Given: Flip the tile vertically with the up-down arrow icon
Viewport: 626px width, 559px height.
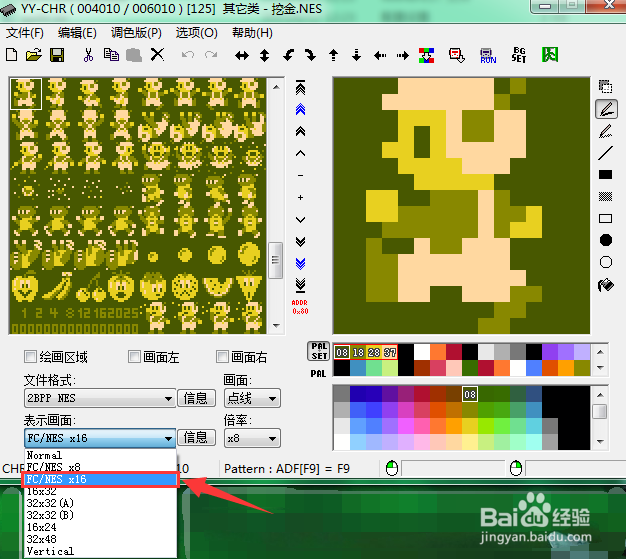Looking at the screenshot, I should click(x=264, y=56).
